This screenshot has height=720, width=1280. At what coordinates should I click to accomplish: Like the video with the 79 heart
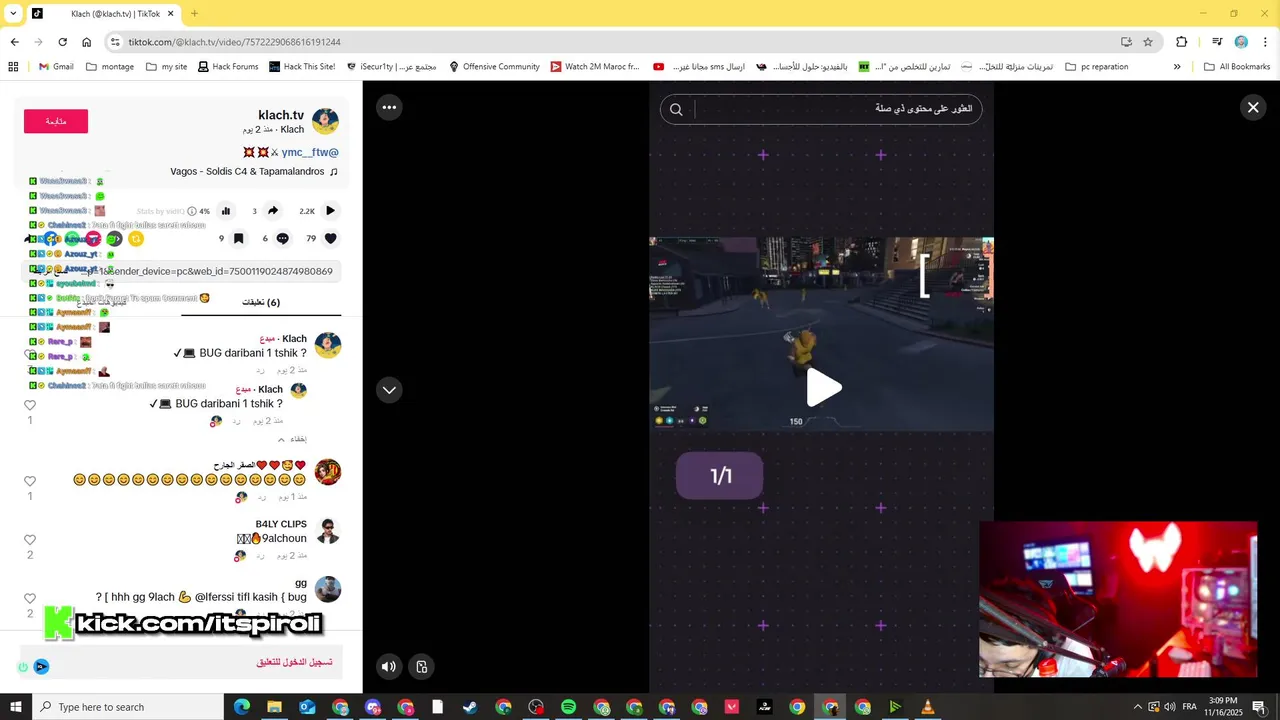pos(331,239)
